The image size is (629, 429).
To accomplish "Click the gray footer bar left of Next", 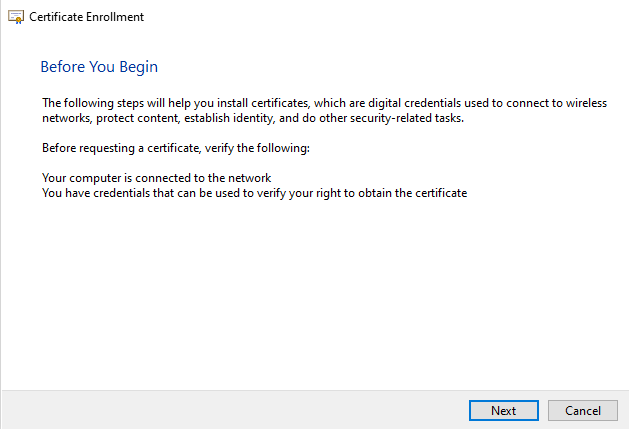I will click(235, 410).
